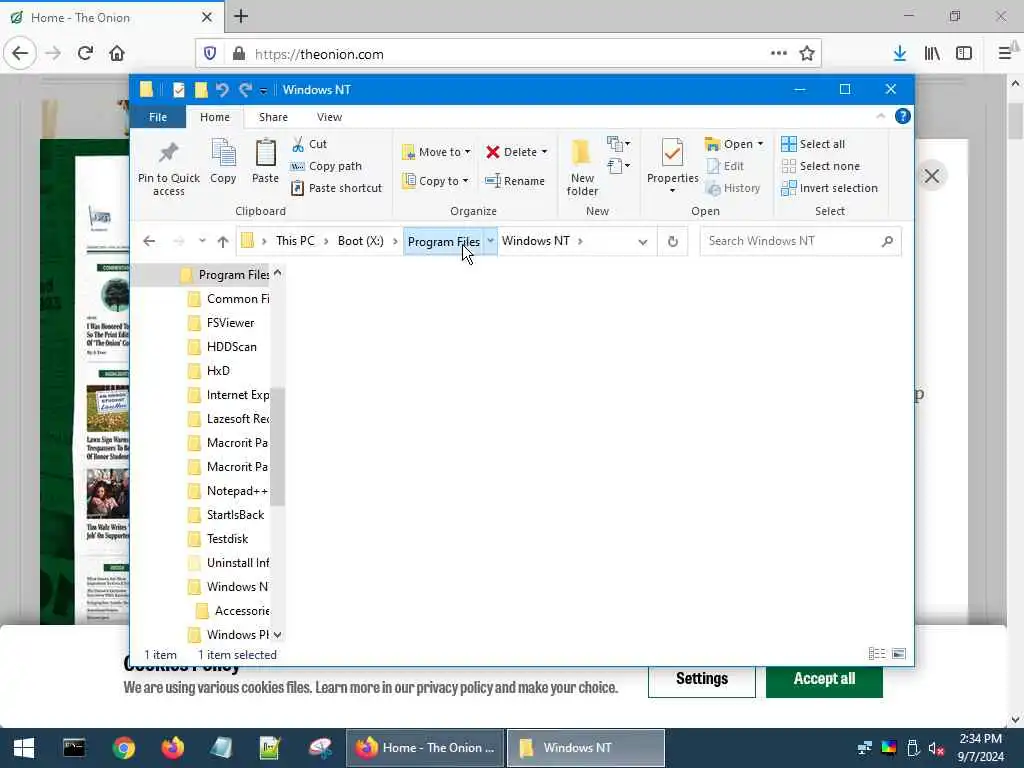Click Invert selection

coord(829,188)
